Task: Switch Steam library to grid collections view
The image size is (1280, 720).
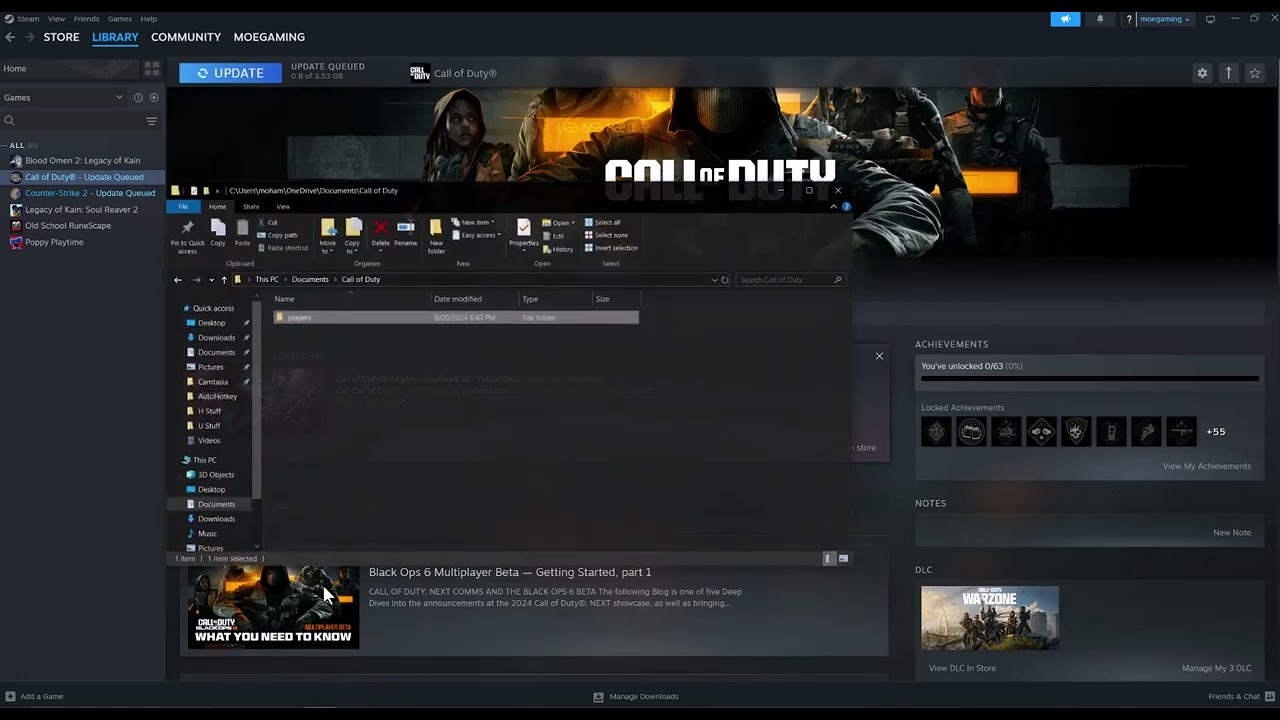Action: tap(152, 68)
